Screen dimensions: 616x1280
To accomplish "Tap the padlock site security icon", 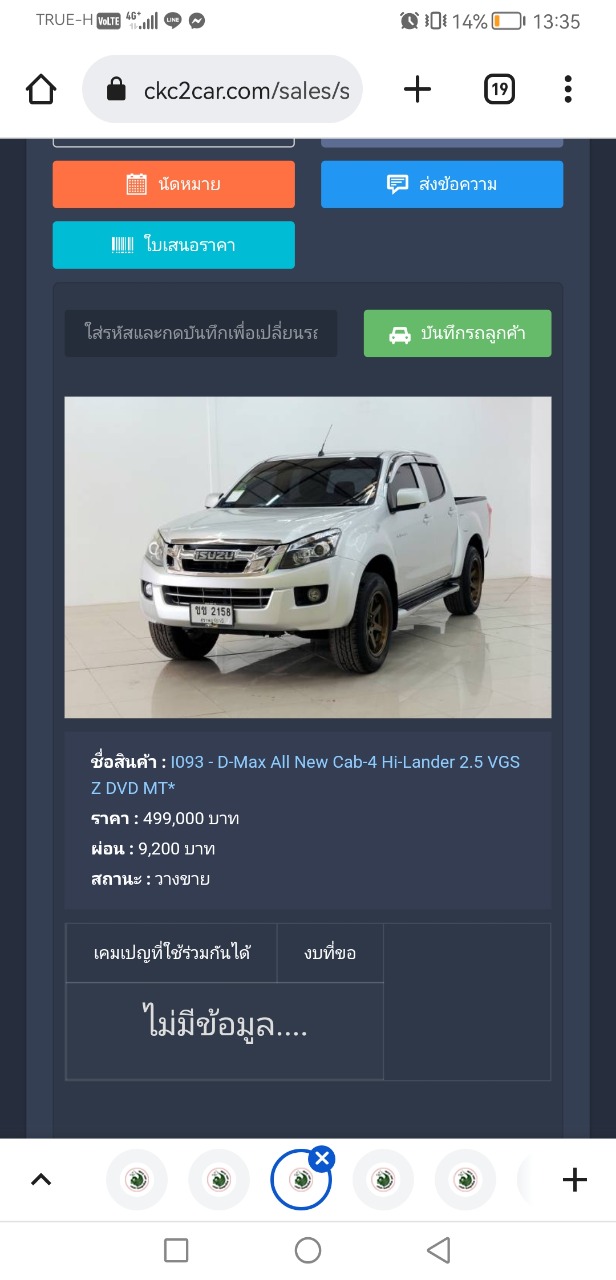I will click(x=116, y=91).
